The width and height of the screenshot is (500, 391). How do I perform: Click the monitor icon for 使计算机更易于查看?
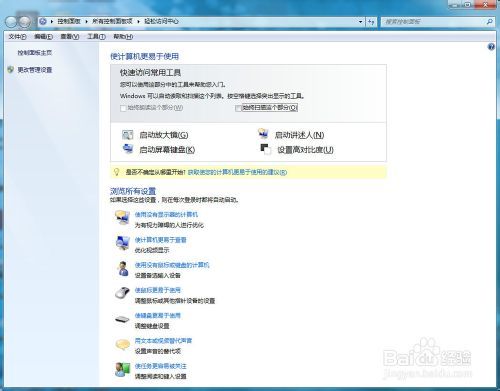click(122, 243)
